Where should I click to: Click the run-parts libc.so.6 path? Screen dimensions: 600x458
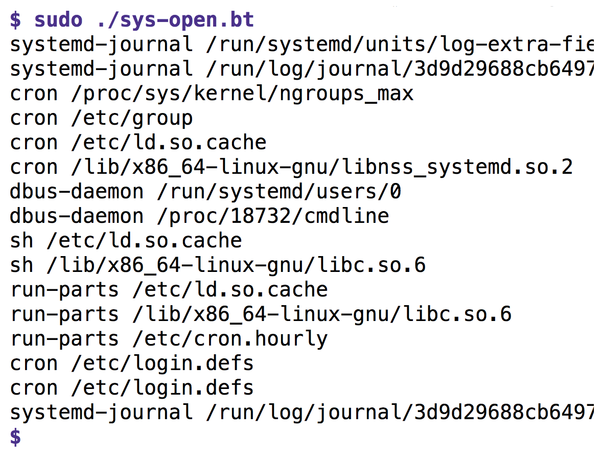[322, 314]
